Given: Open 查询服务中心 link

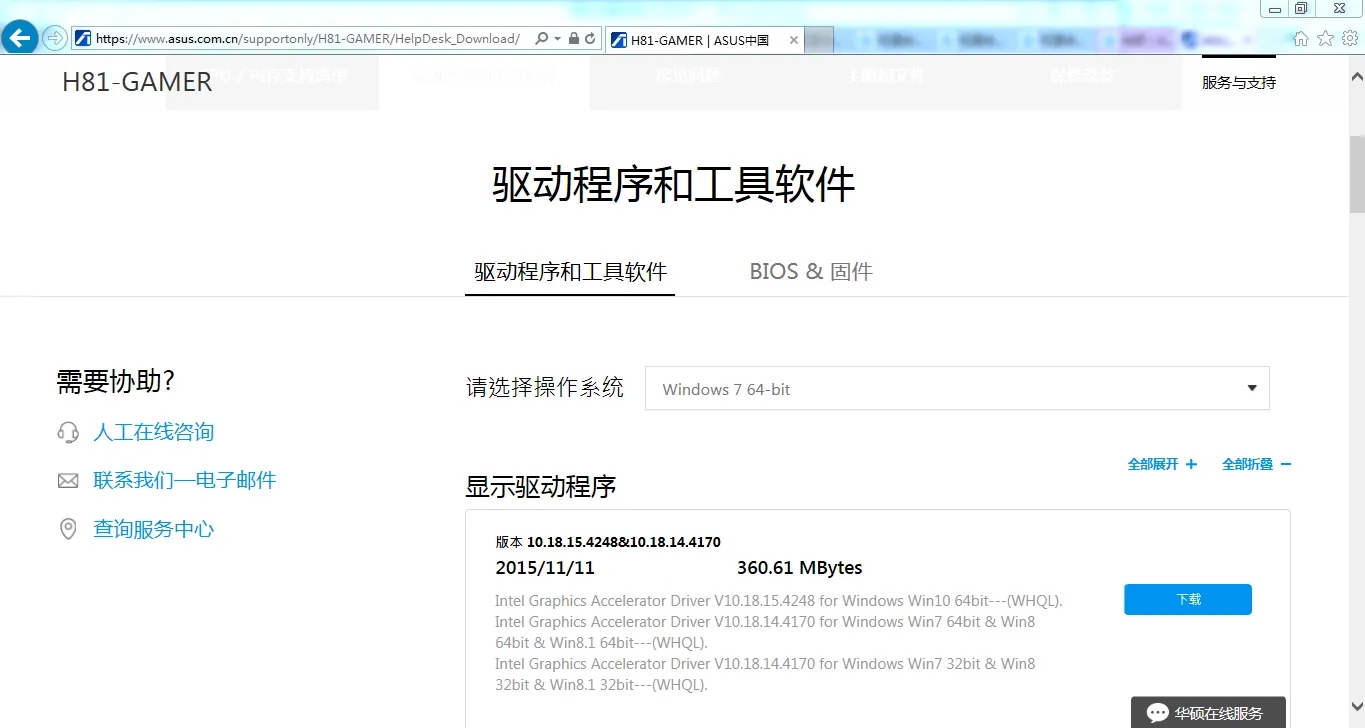Looking at the screenshot, I should 154,529.
